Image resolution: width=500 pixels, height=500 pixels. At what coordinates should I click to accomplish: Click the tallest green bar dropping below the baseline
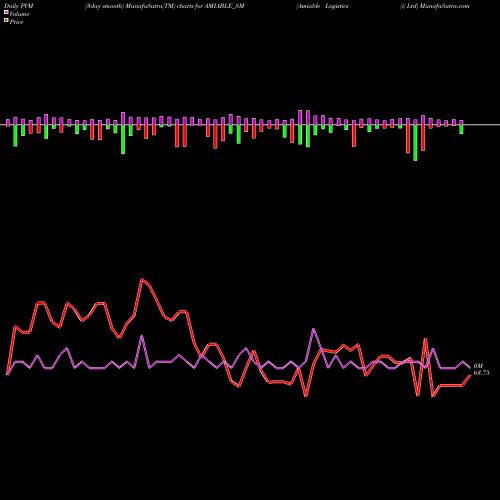[415, 143]
